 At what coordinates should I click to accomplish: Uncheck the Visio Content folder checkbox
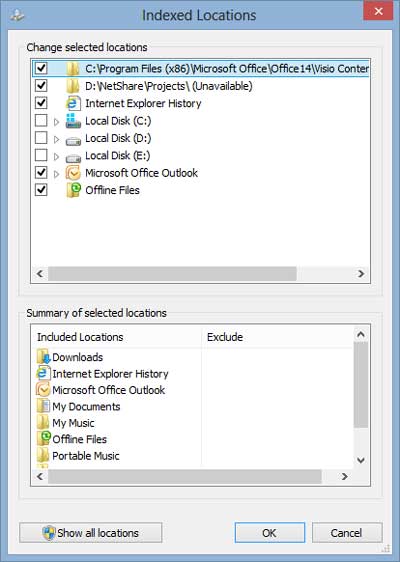[x=41, y=68]
